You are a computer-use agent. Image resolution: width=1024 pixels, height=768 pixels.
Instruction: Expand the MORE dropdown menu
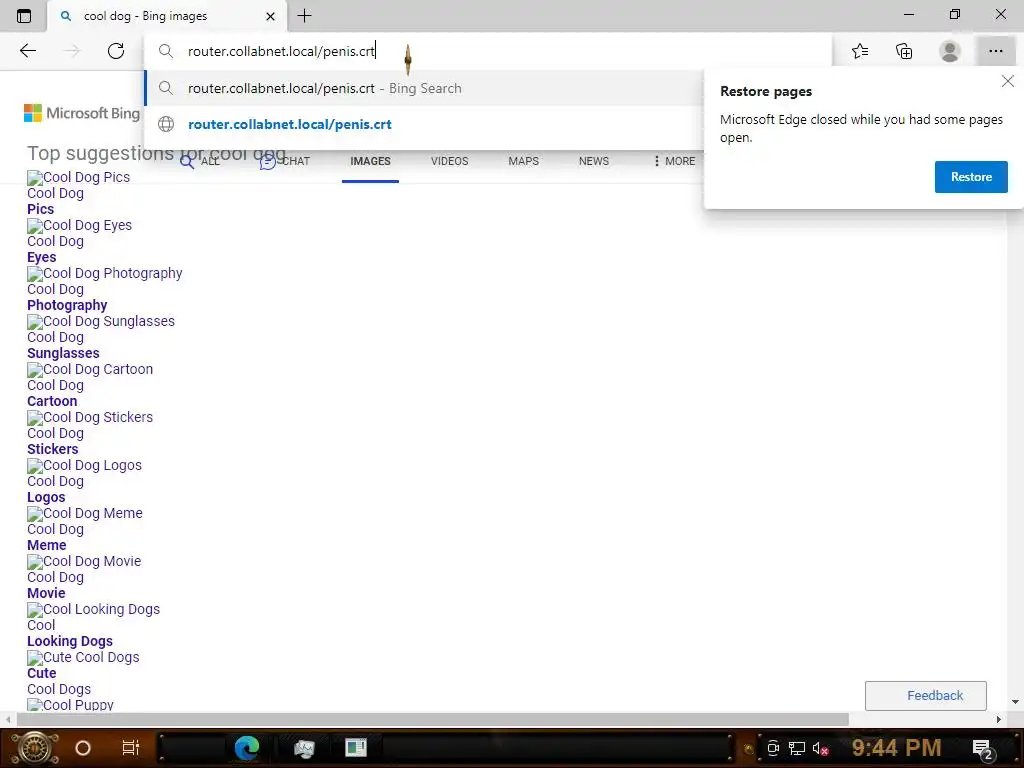pyautogui.click(x=675, y=161)
